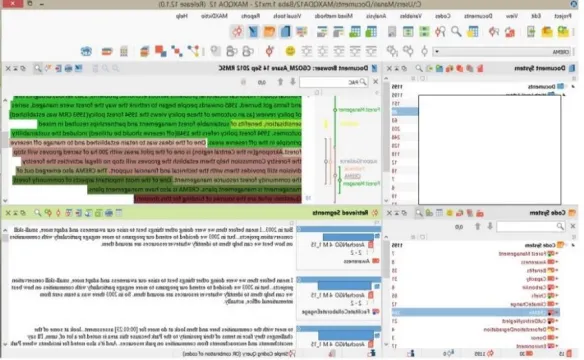The image size is (584, 360).
Task: Close the Document Browser search bar
Action: 375,82
